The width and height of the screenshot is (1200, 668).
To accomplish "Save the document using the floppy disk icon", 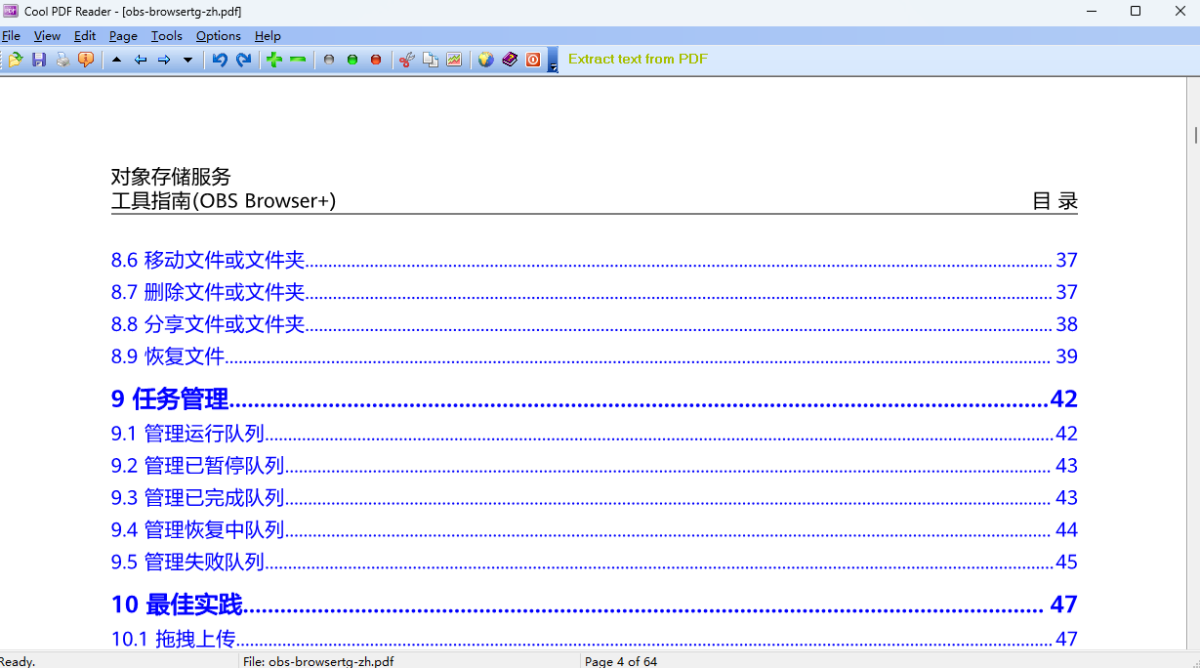I will 39,59.
